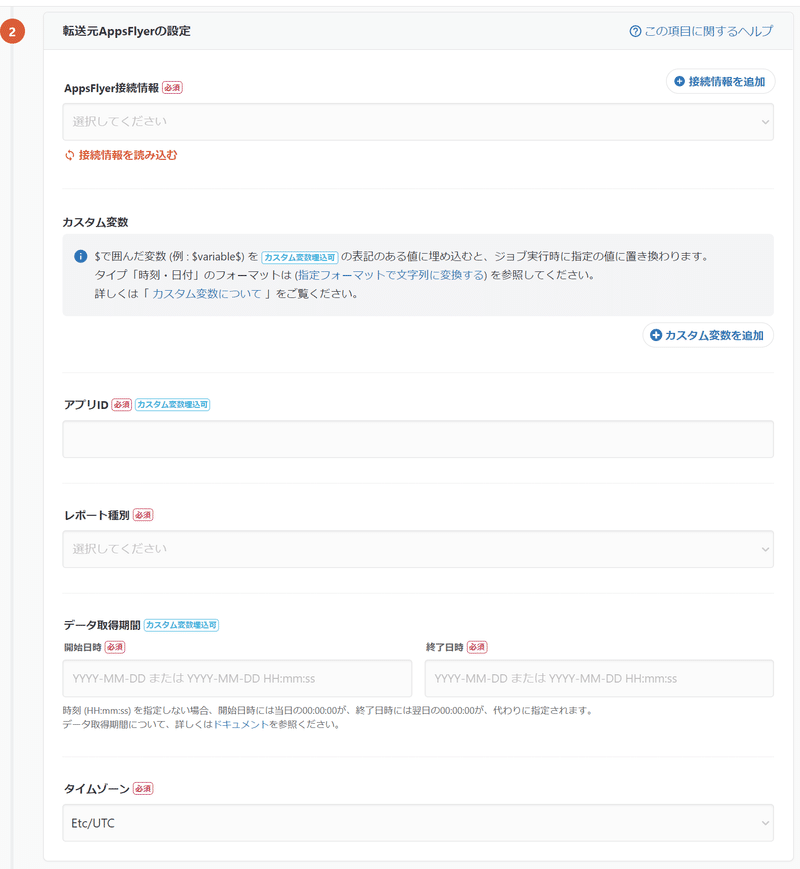Viewport: 800px width, 869px height.
Task: Click 転送元AppsFlyerの設定 heading
Action: point(126,31)
